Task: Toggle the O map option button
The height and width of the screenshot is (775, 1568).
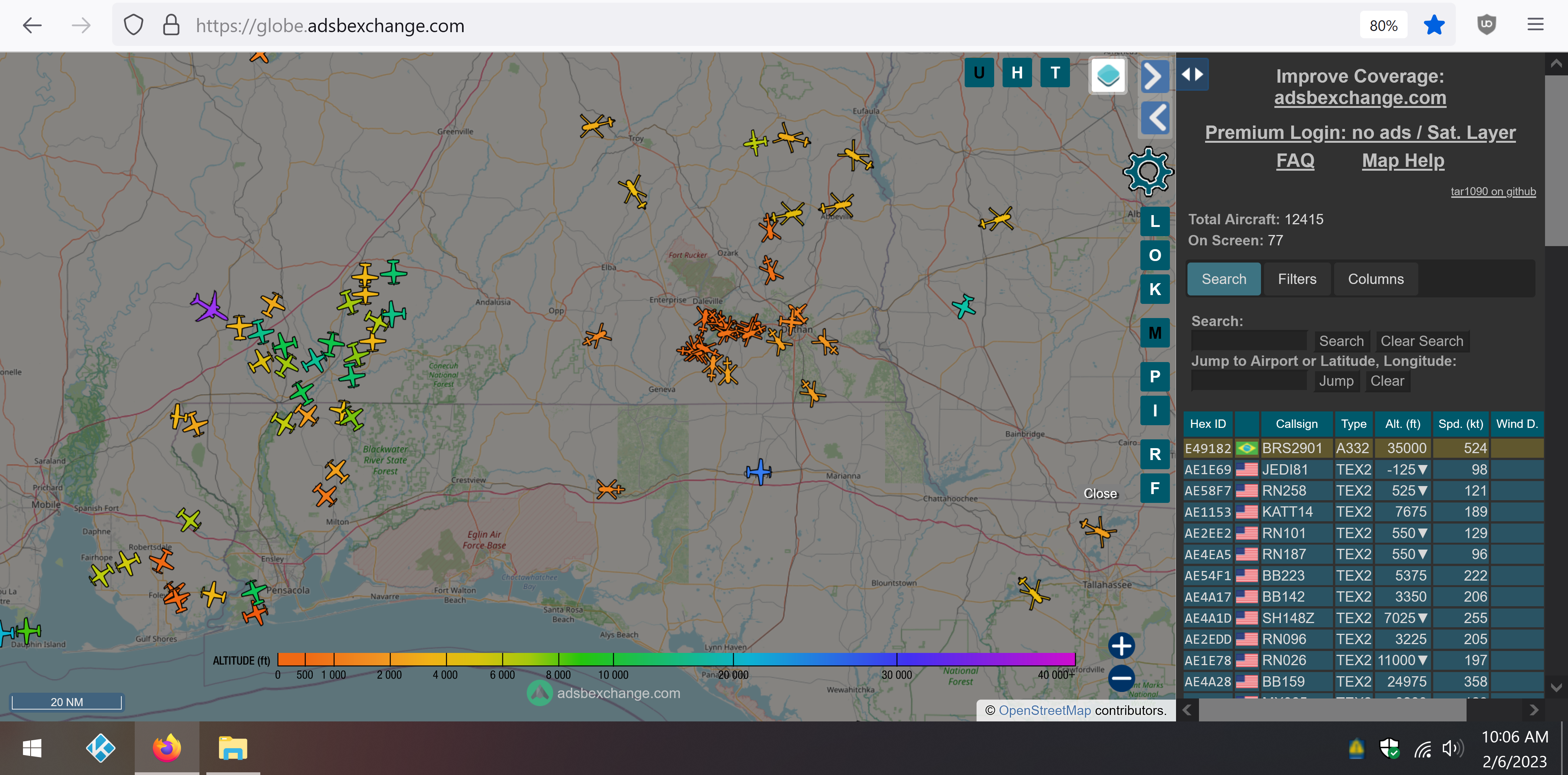Action: pyautogui.click(x=1155, y=256)
